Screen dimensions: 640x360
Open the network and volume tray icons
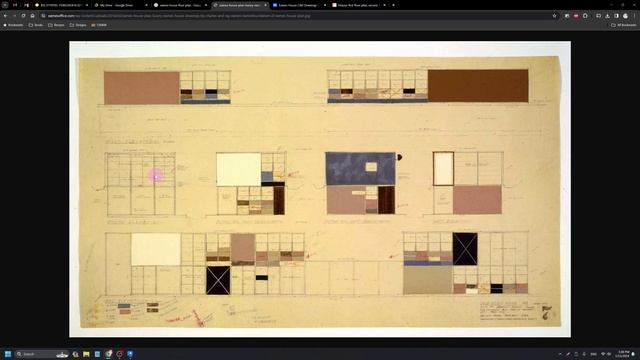point(606,354)
